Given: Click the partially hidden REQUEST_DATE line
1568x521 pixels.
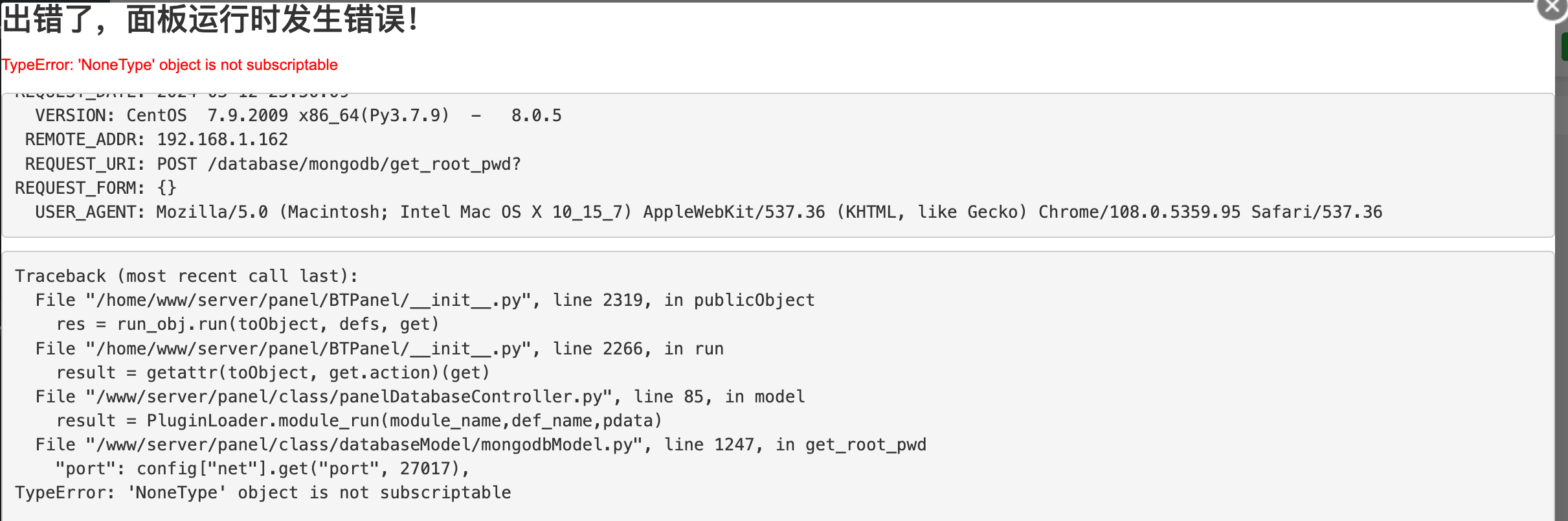Looking at the screenshot, I should click(182, 95).
